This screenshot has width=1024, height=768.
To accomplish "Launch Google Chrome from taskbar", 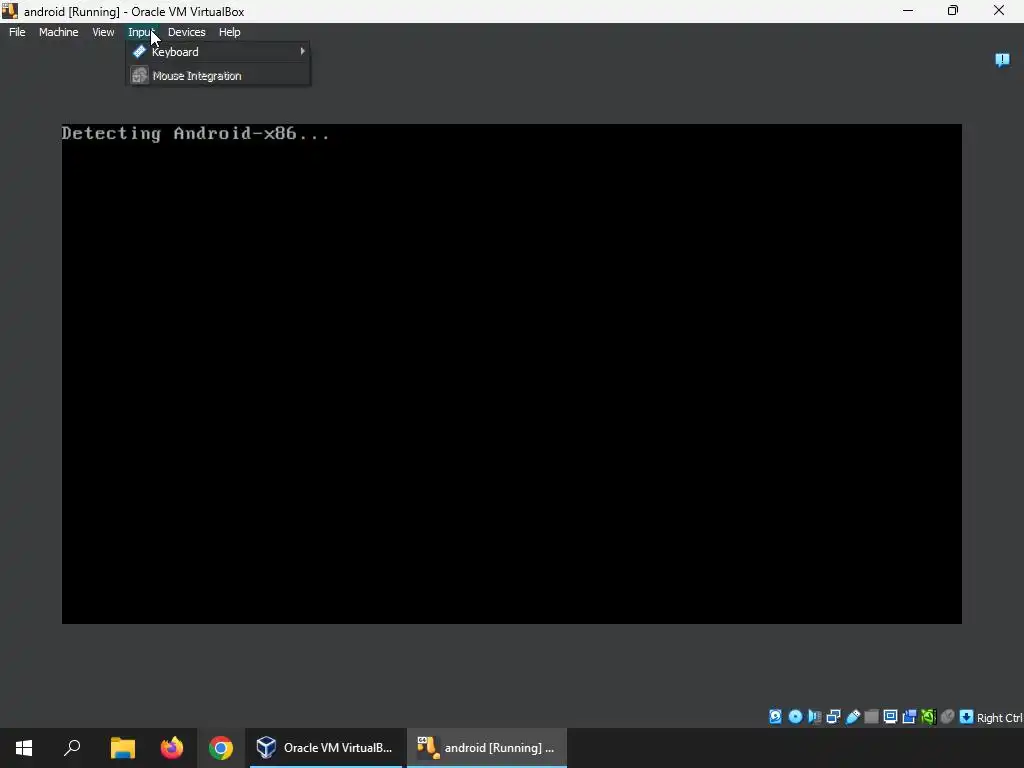I will click(221, 748).
